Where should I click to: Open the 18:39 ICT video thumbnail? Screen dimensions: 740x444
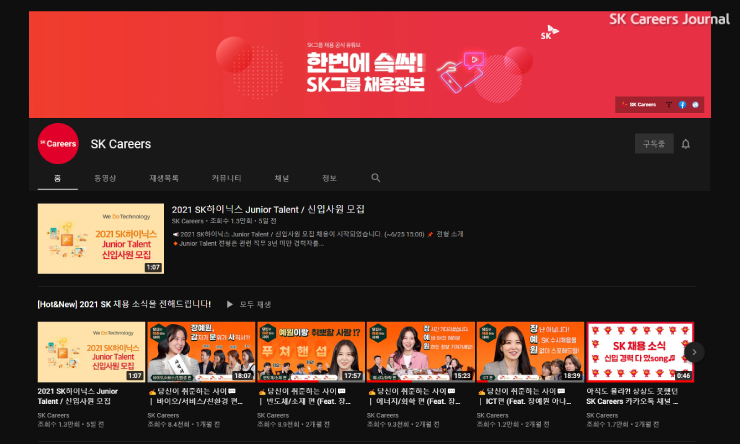tap(530, 352)
